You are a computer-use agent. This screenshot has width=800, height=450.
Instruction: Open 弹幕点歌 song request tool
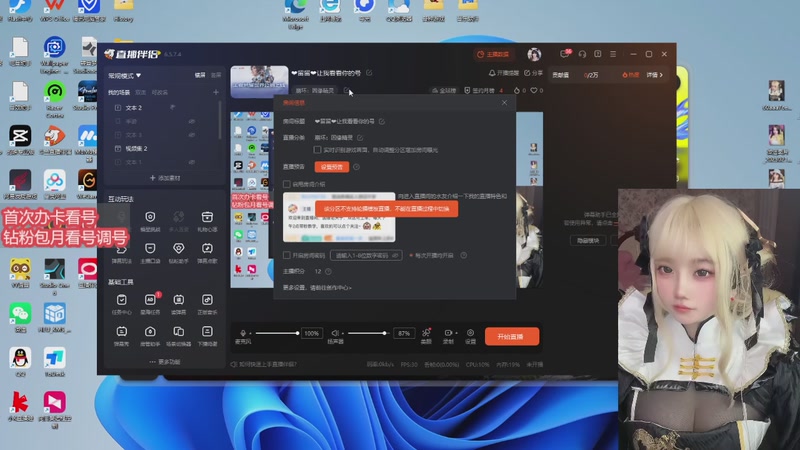[x=207, y=253]
